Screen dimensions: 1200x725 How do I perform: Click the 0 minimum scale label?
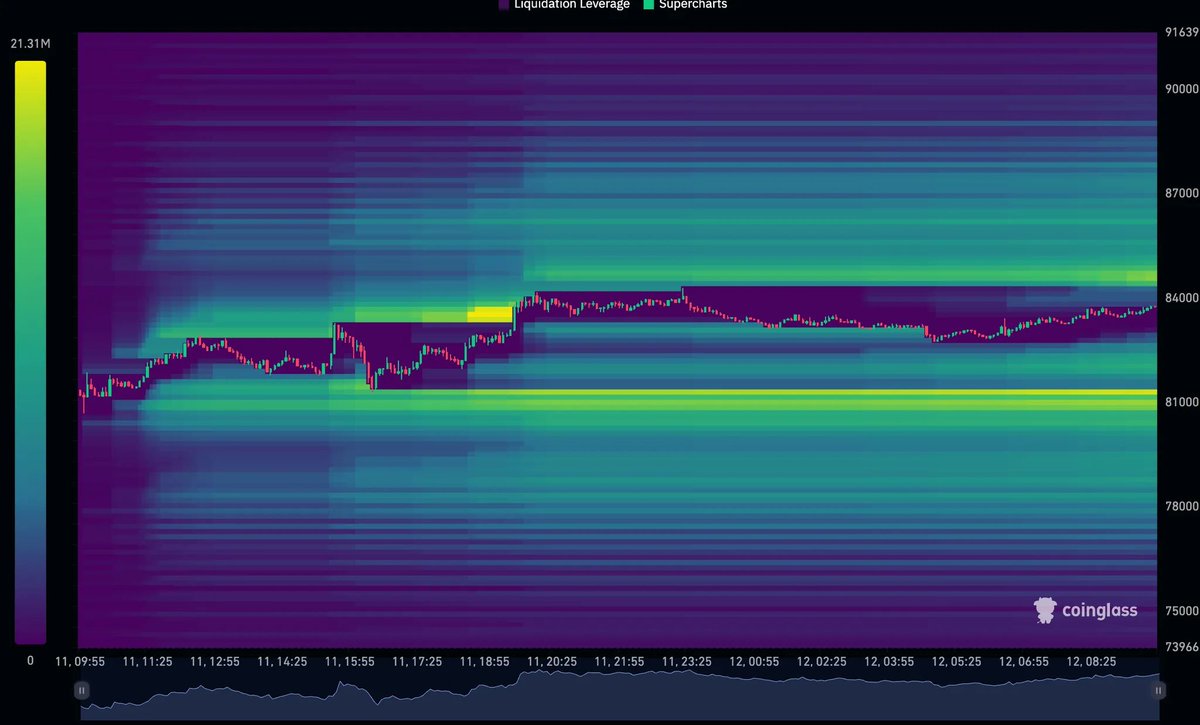coord(30,660)
